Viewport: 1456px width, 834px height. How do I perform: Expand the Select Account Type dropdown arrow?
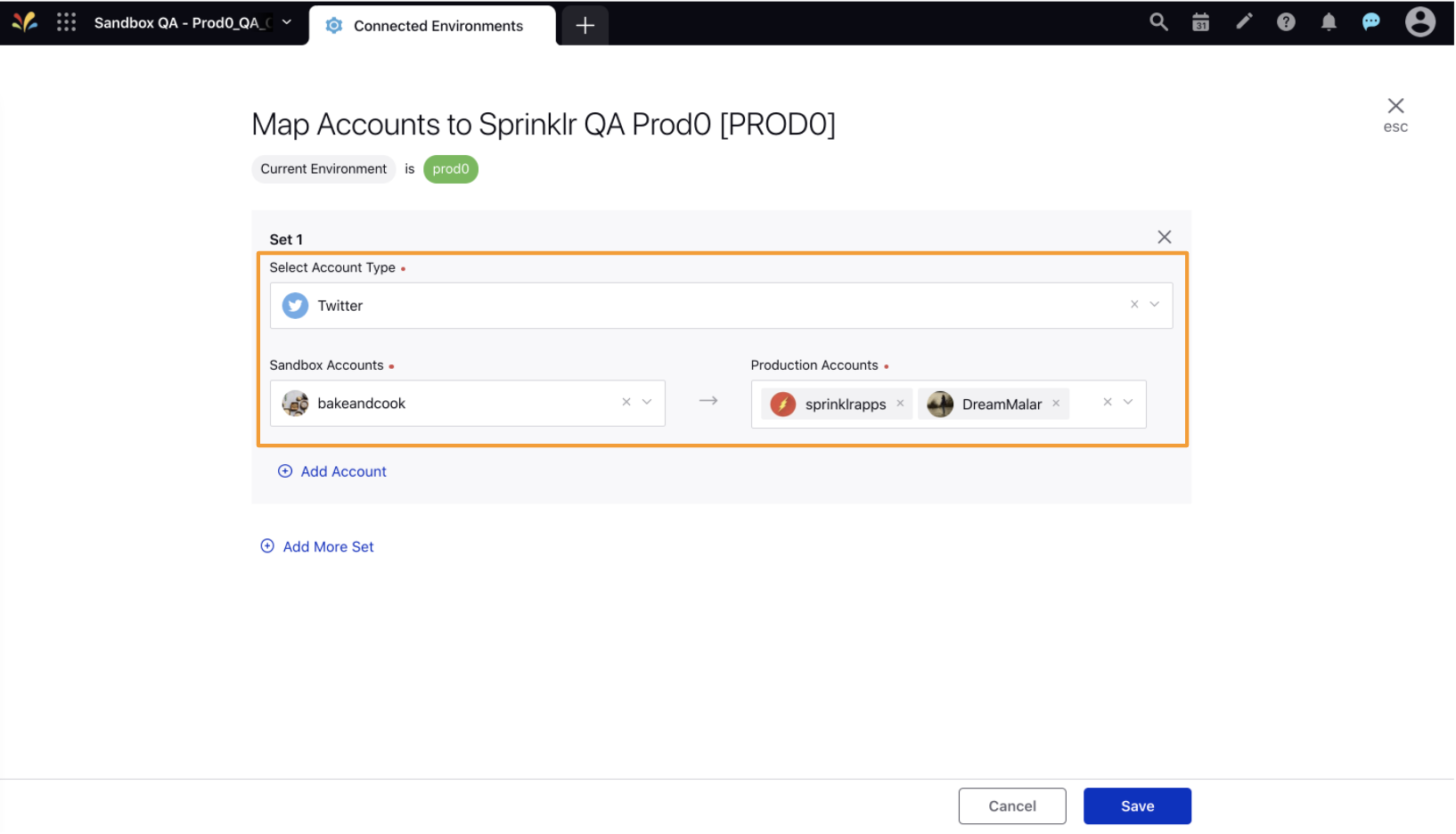[x=1155, y=305]
